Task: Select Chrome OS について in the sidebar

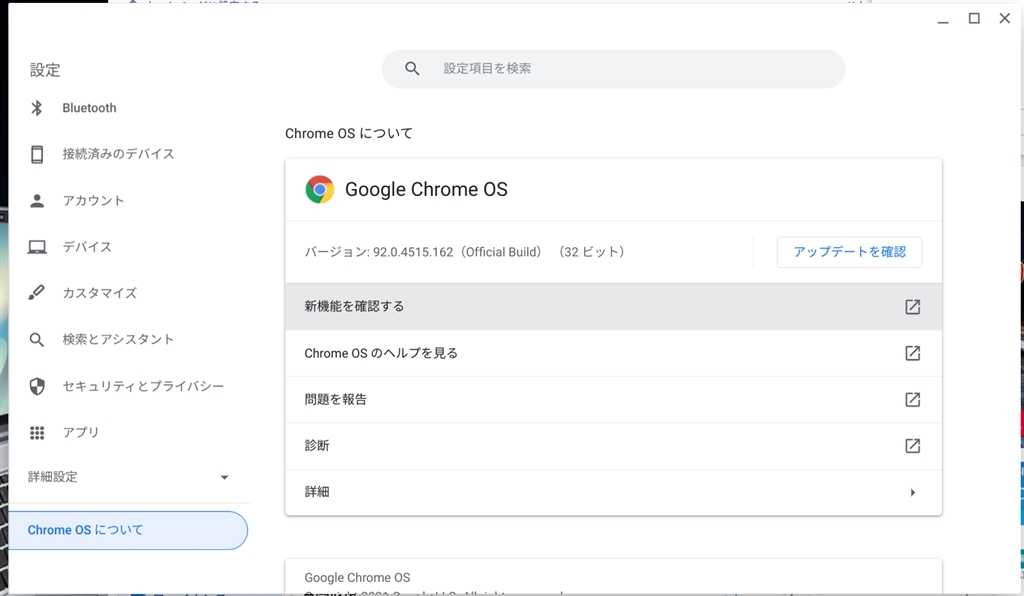Action: pyautogui.click(x=128, y=530)
